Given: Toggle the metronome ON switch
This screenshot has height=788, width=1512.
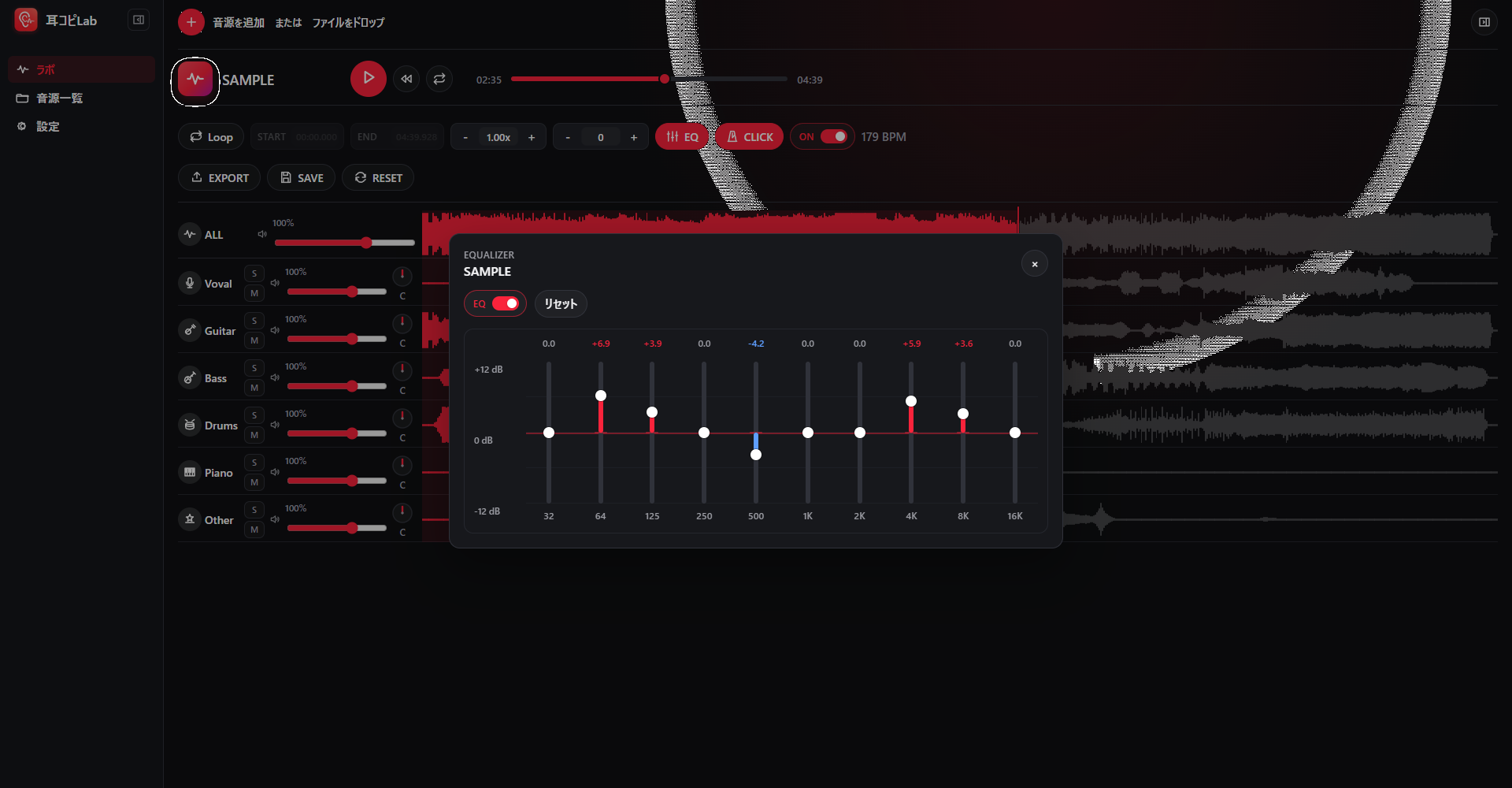Looking at the screenshot, I should coord(833,136).
